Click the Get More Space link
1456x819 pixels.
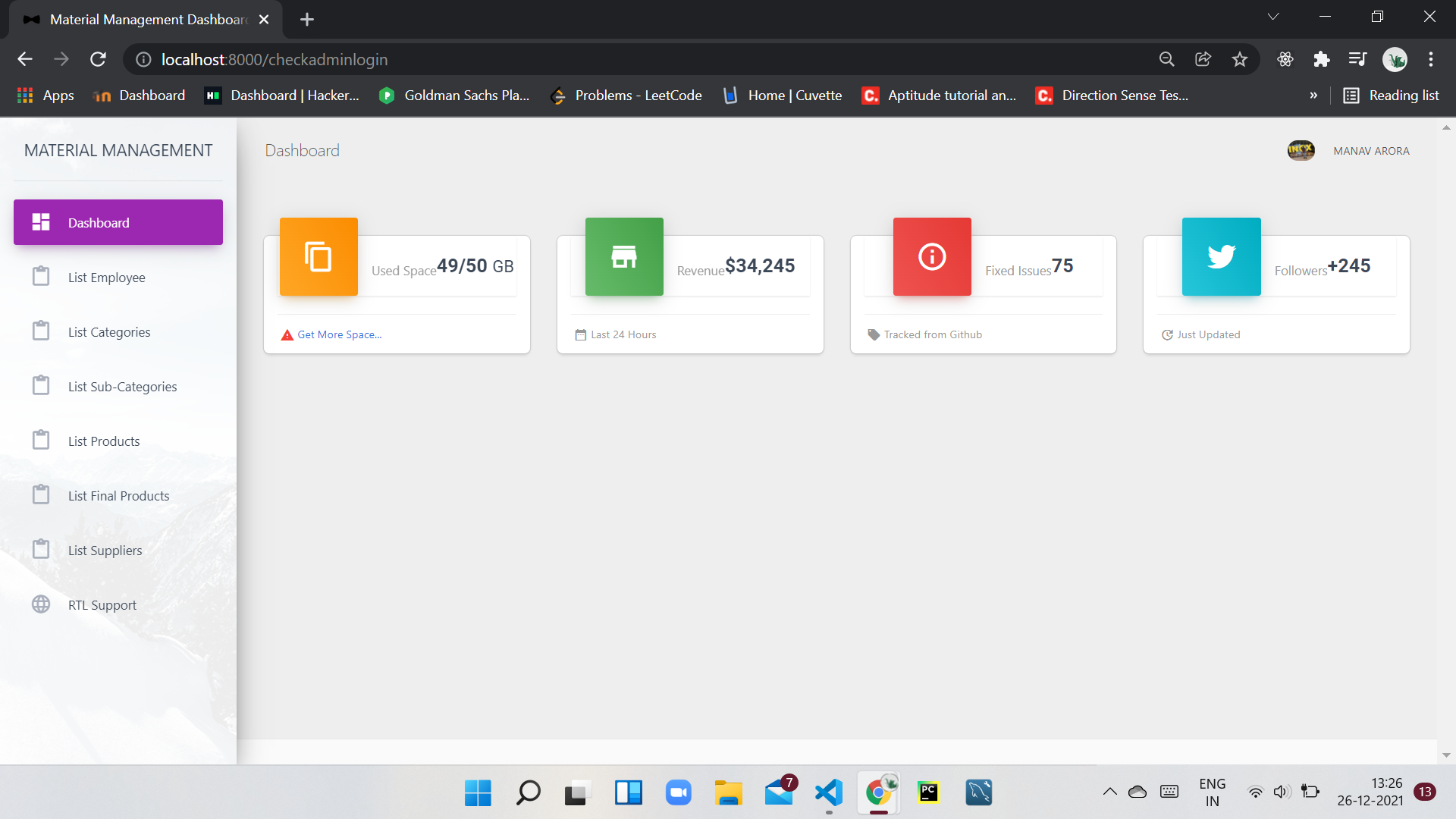click(340, 334)
